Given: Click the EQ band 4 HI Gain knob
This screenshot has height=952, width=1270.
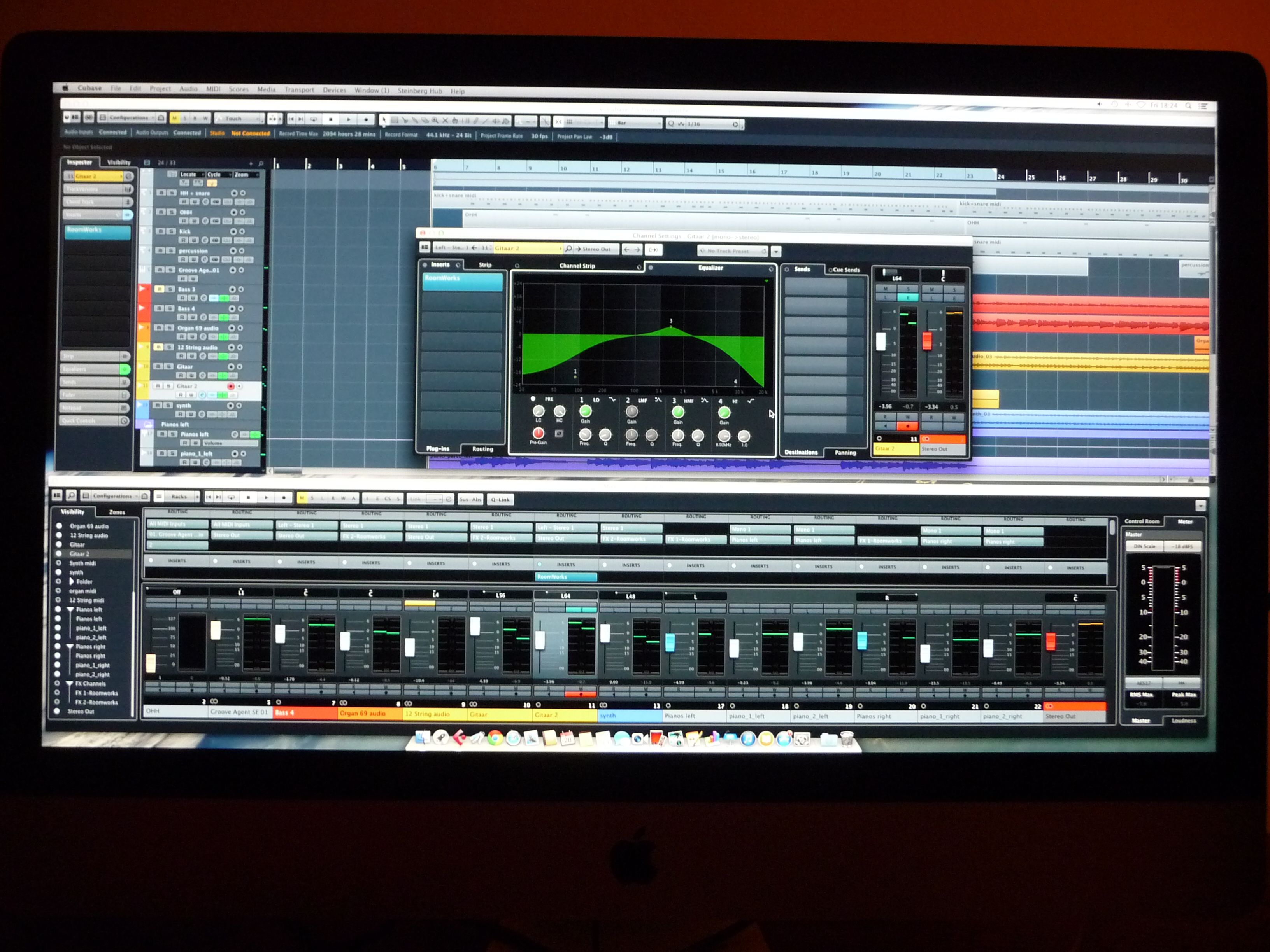Looking at the screenshot, I should [x=724, y=412].
